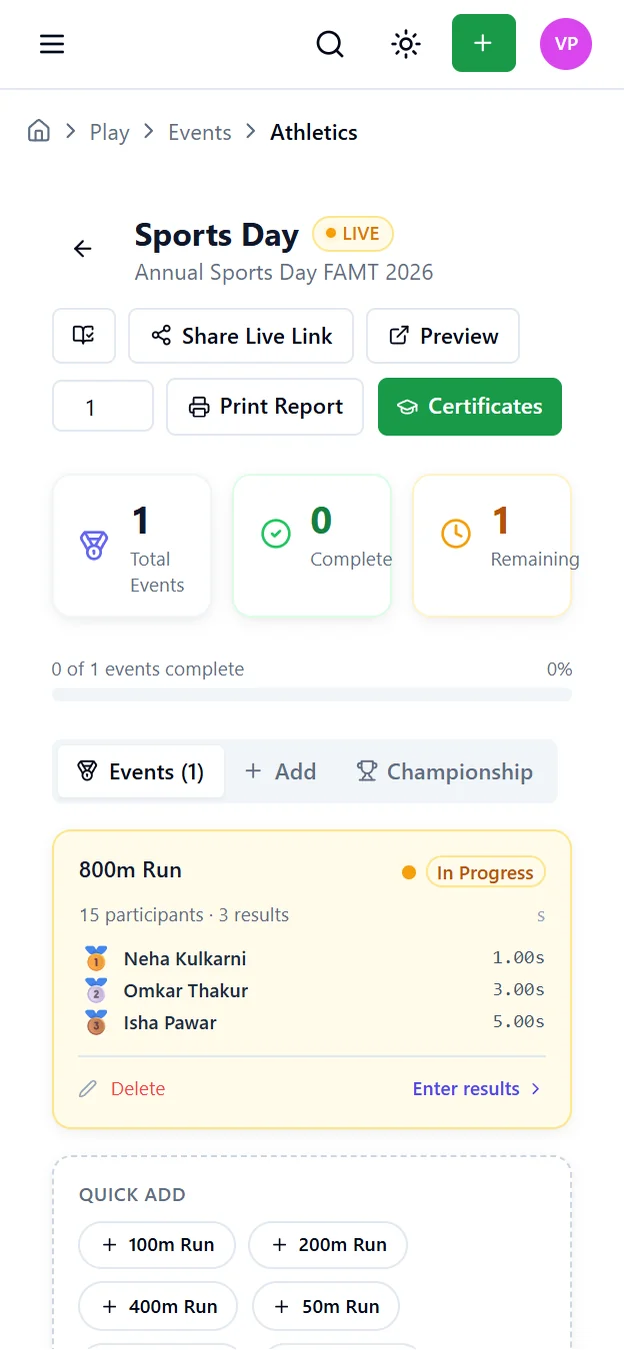624x1350 pixels.
Task: Click Print Report button
Action: 265,407
